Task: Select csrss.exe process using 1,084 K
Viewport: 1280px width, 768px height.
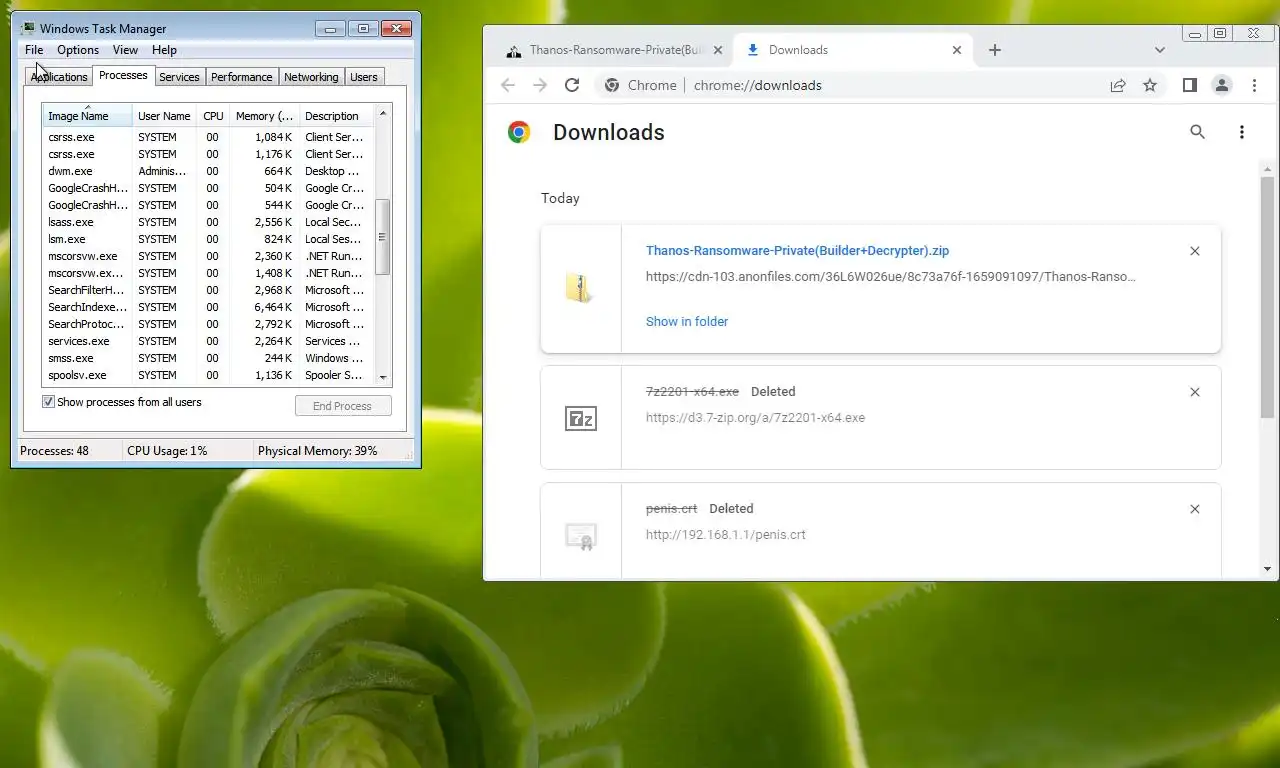Action: click(208, 137)
